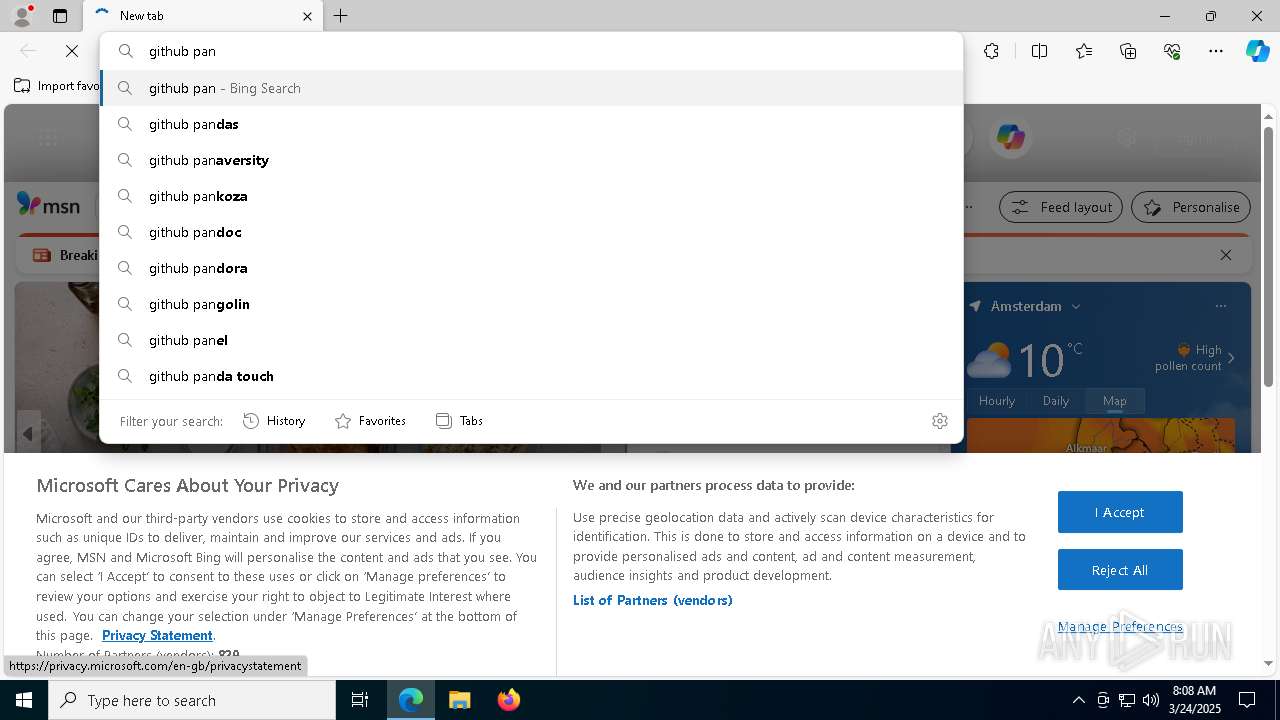
Task: Open the Extensions puzzle icon
Action: tap(991, 51)
